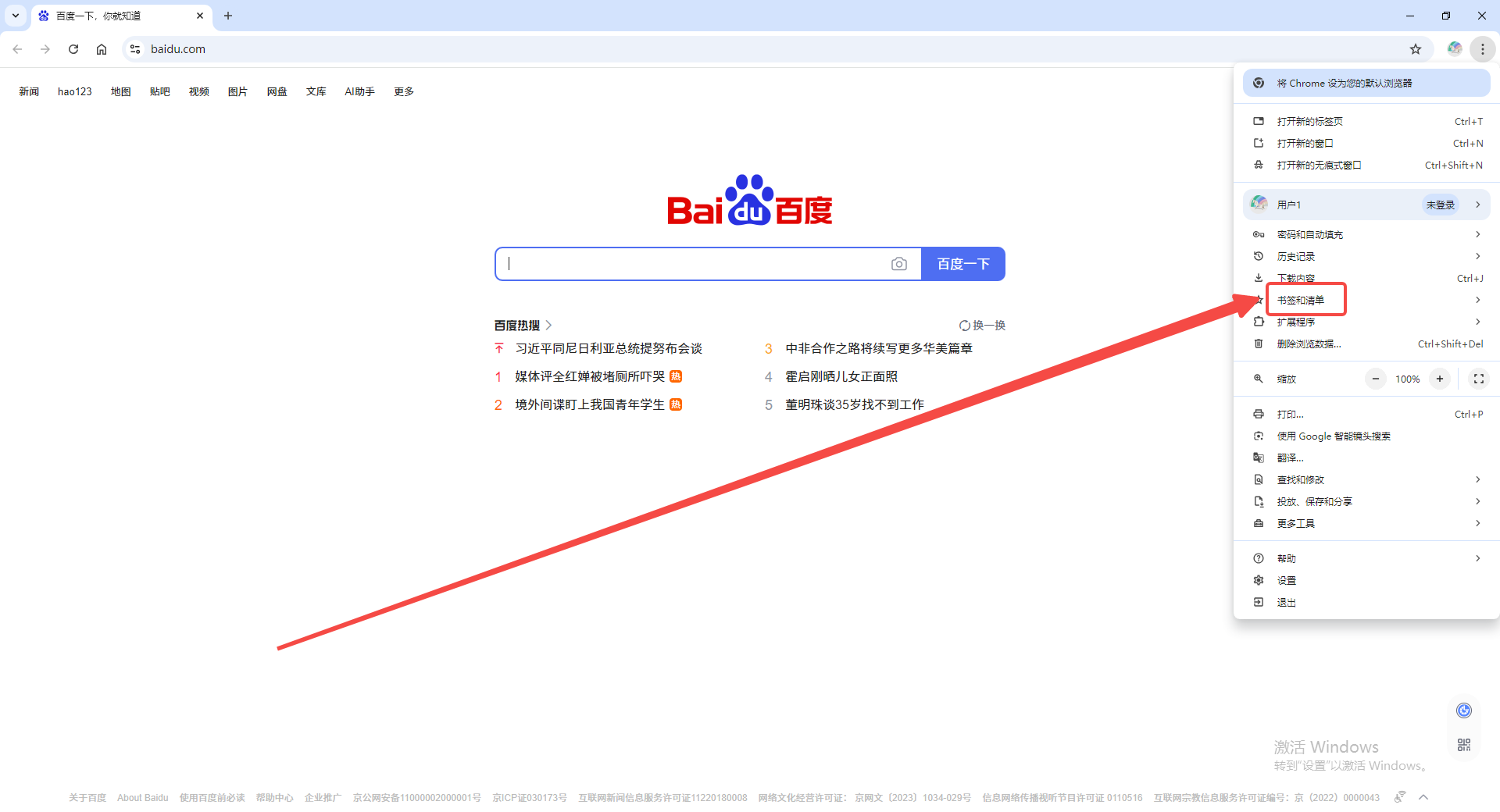
Task: Open the hao123 link
Action: pos(75,91)
